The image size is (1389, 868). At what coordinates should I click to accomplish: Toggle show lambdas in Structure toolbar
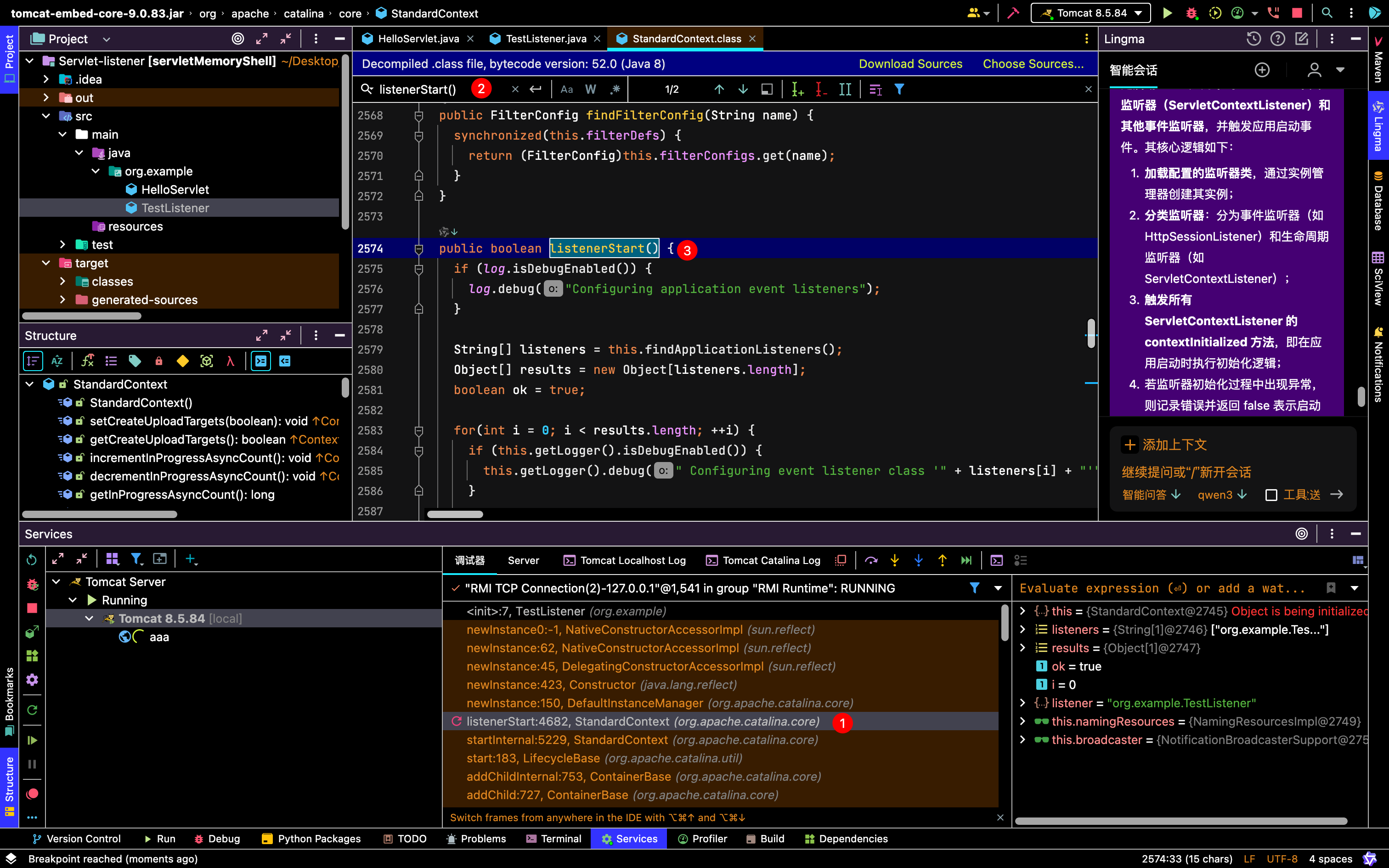[230, 361]
